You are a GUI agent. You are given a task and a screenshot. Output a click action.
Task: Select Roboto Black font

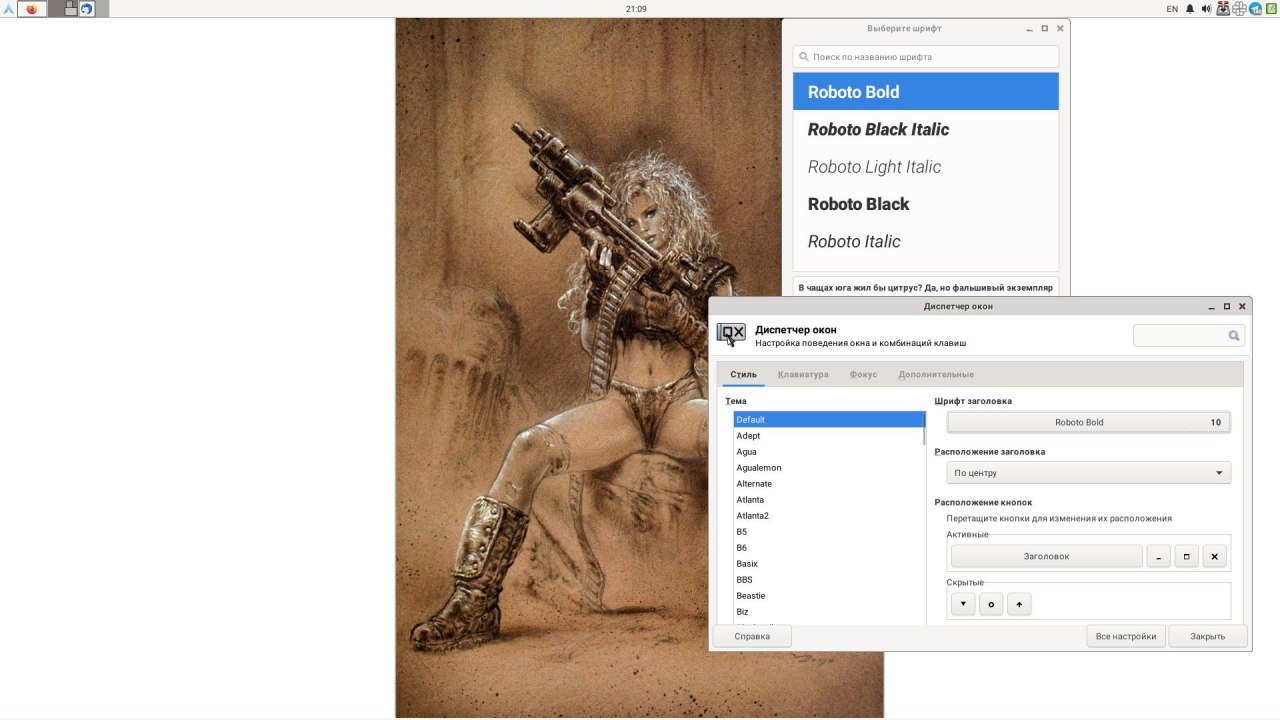[x=926, y=204]
